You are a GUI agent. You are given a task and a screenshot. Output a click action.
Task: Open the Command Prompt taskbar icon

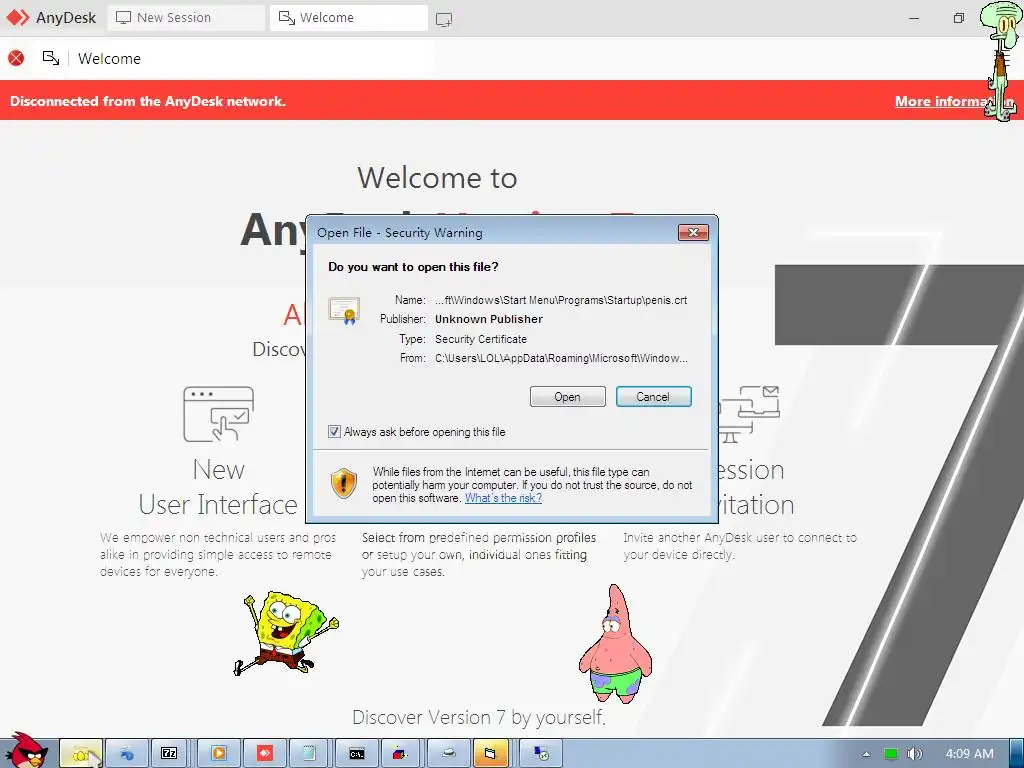point(357,754)
